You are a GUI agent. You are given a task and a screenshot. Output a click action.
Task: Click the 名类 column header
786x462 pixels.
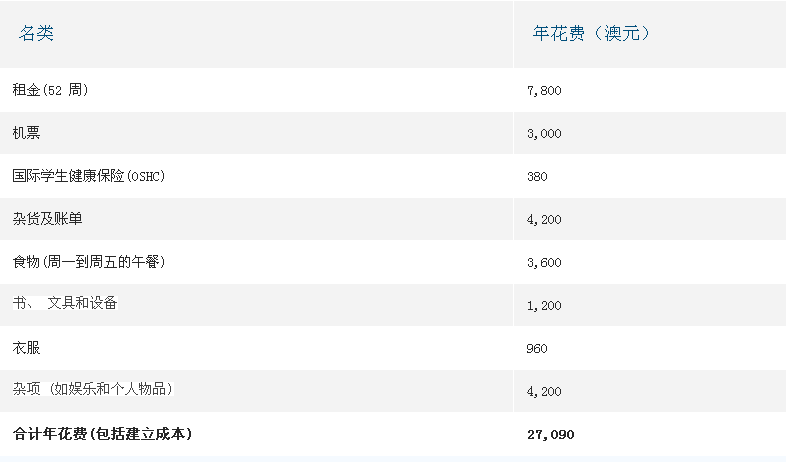pos(36,34)
